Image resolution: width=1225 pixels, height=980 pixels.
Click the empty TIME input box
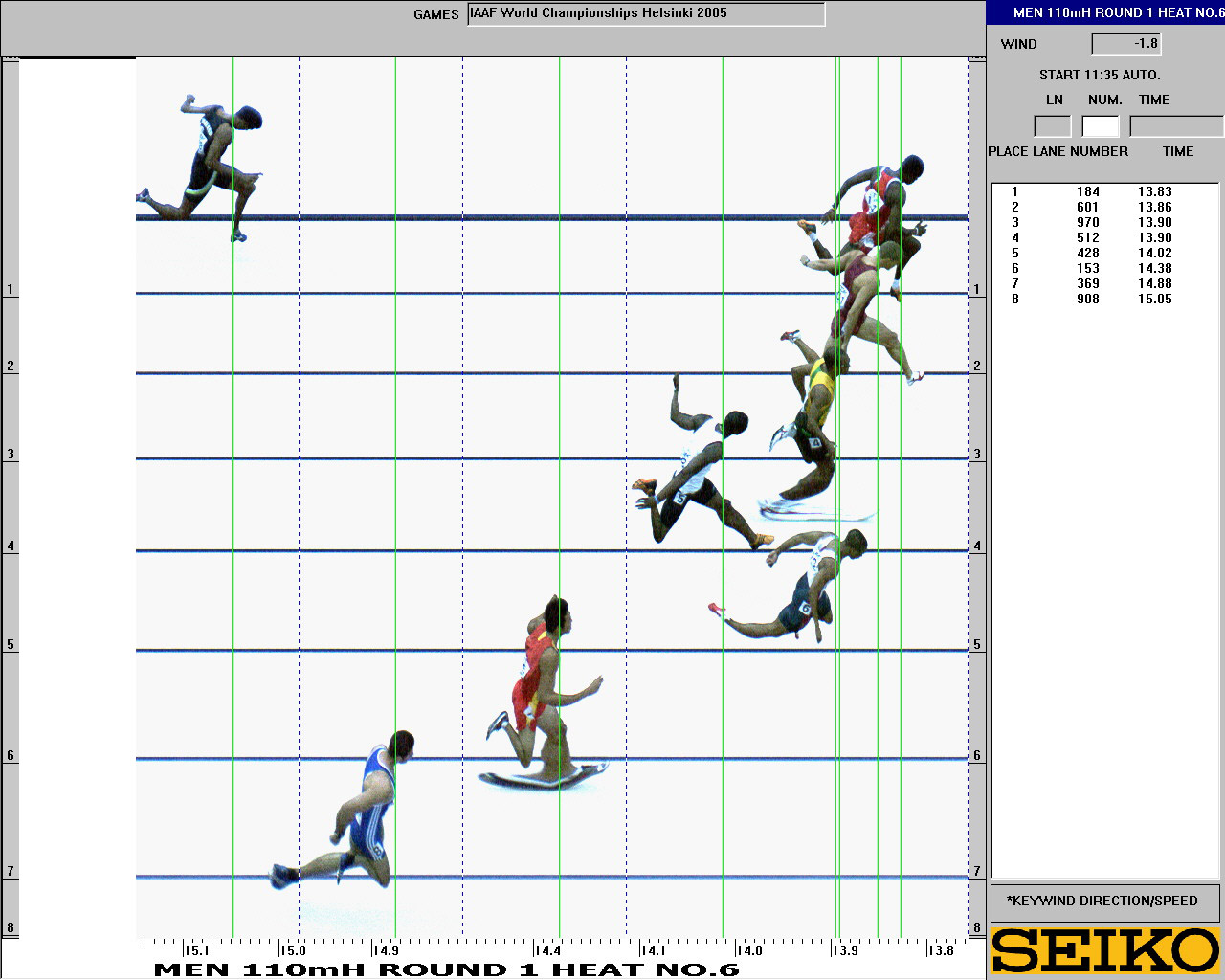1175,126
